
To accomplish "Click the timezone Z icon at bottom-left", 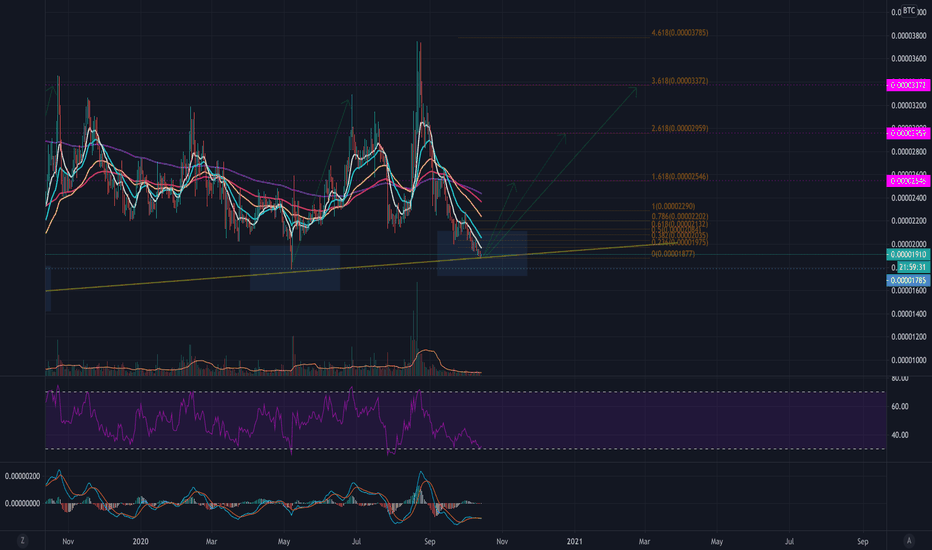I will tap(23, 540).
